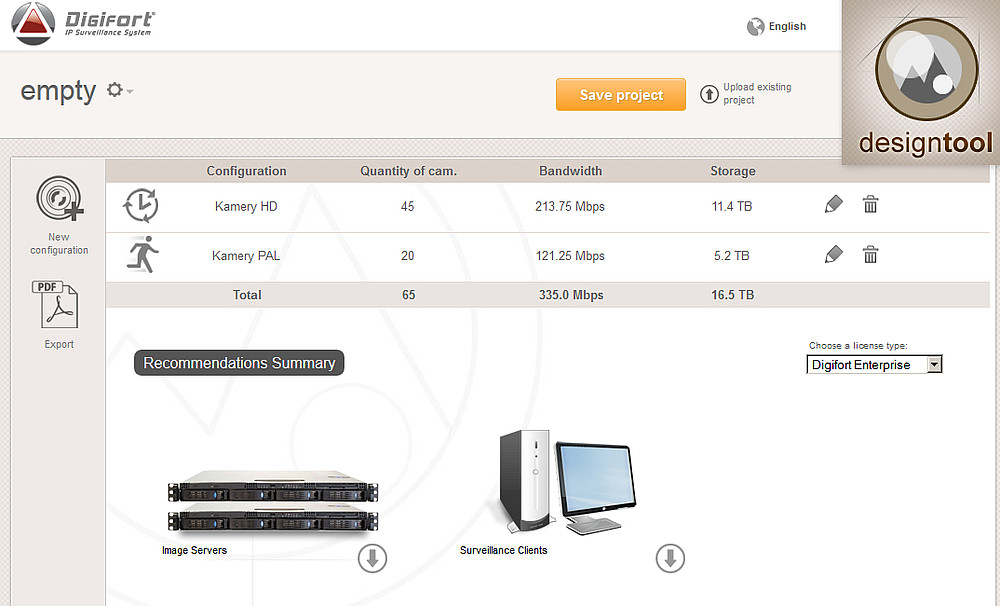Click the New configuration label

pos(59,244)
